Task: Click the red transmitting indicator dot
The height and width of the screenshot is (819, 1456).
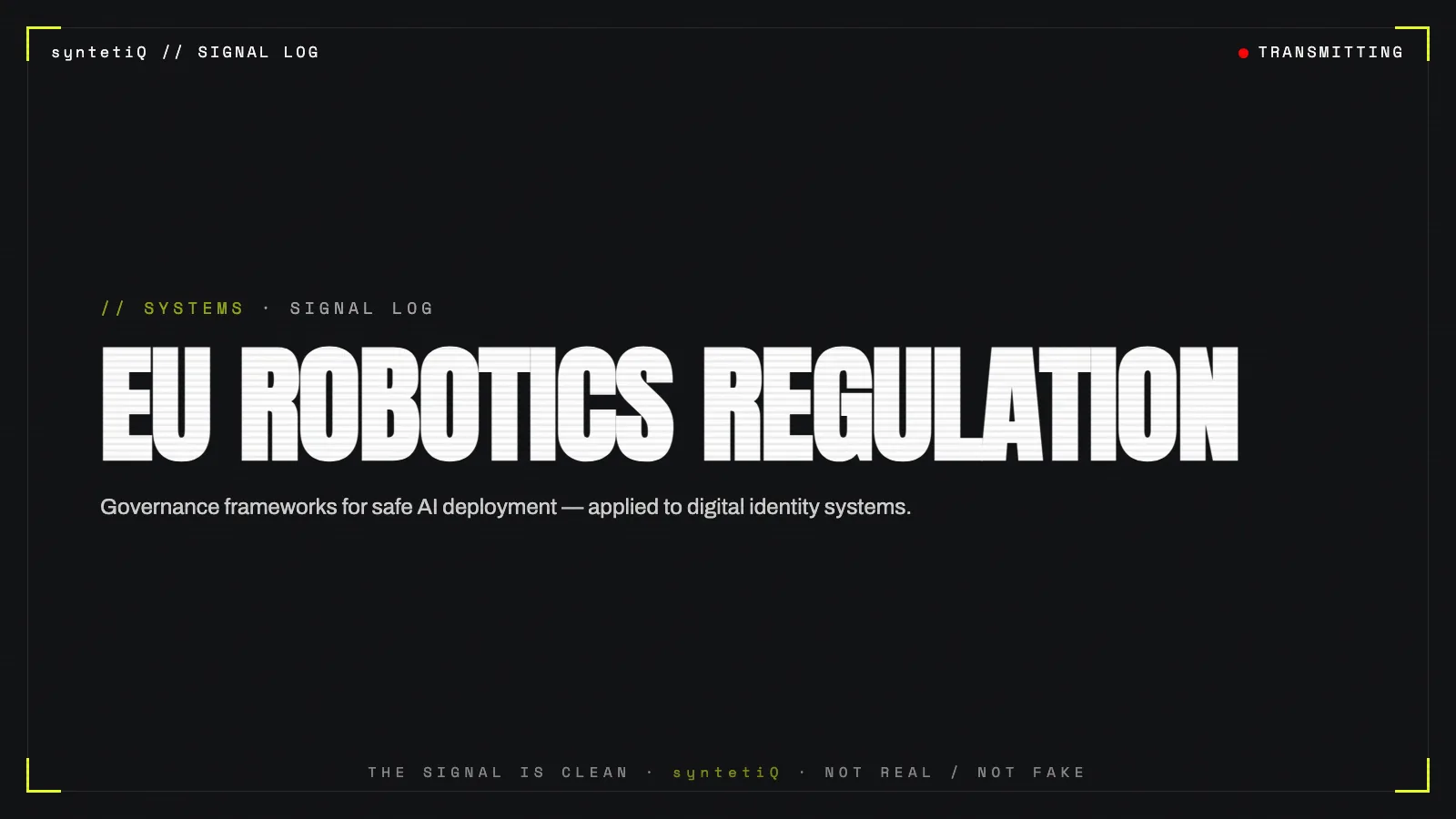Action: coord(1243,53)
